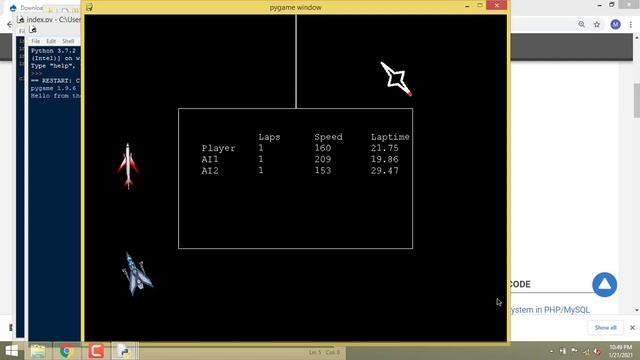Click the IDLE 'Ln: 5 Col: 0' status text
This screenshot has height=360, width=640.
324,352
